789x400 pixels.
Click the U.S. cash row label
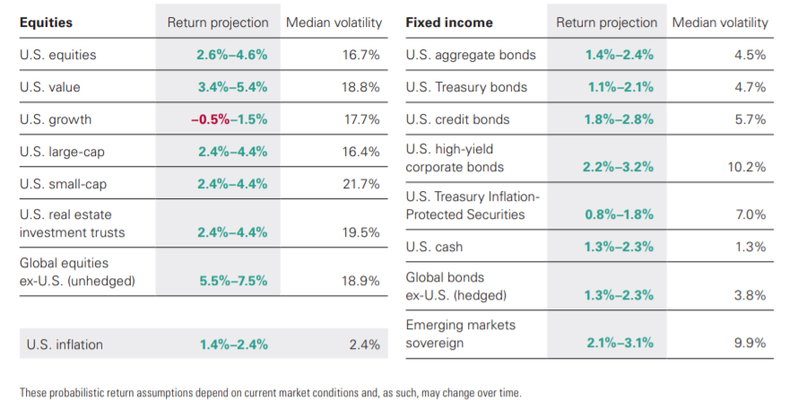[434, 247]
